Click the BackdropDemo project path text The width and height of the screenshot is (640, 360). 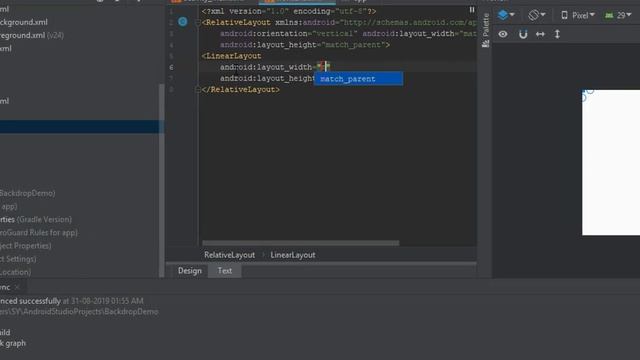pos(79,312)
